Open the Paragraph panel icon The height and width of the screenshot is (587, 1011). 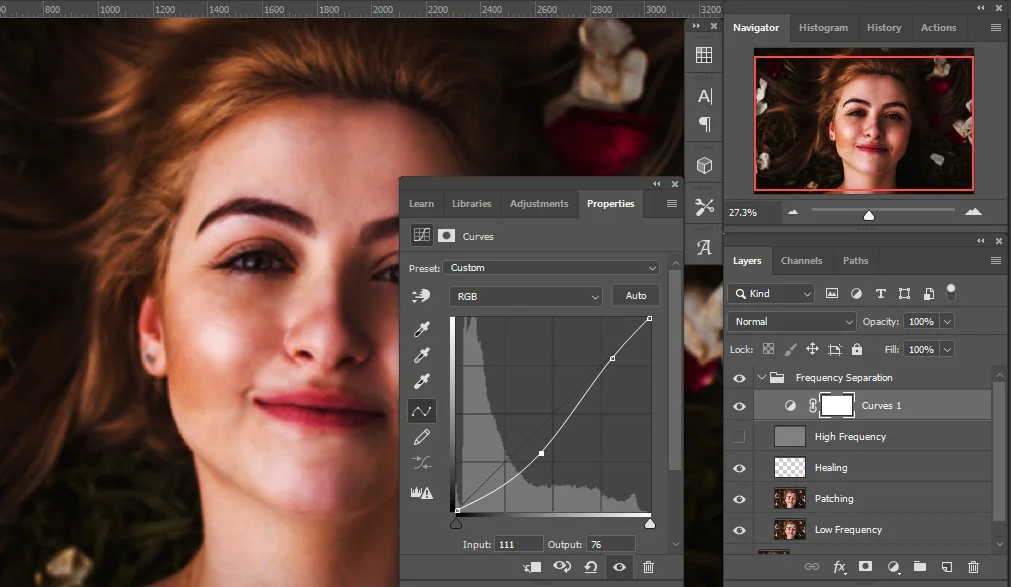[x=705, y=124]
